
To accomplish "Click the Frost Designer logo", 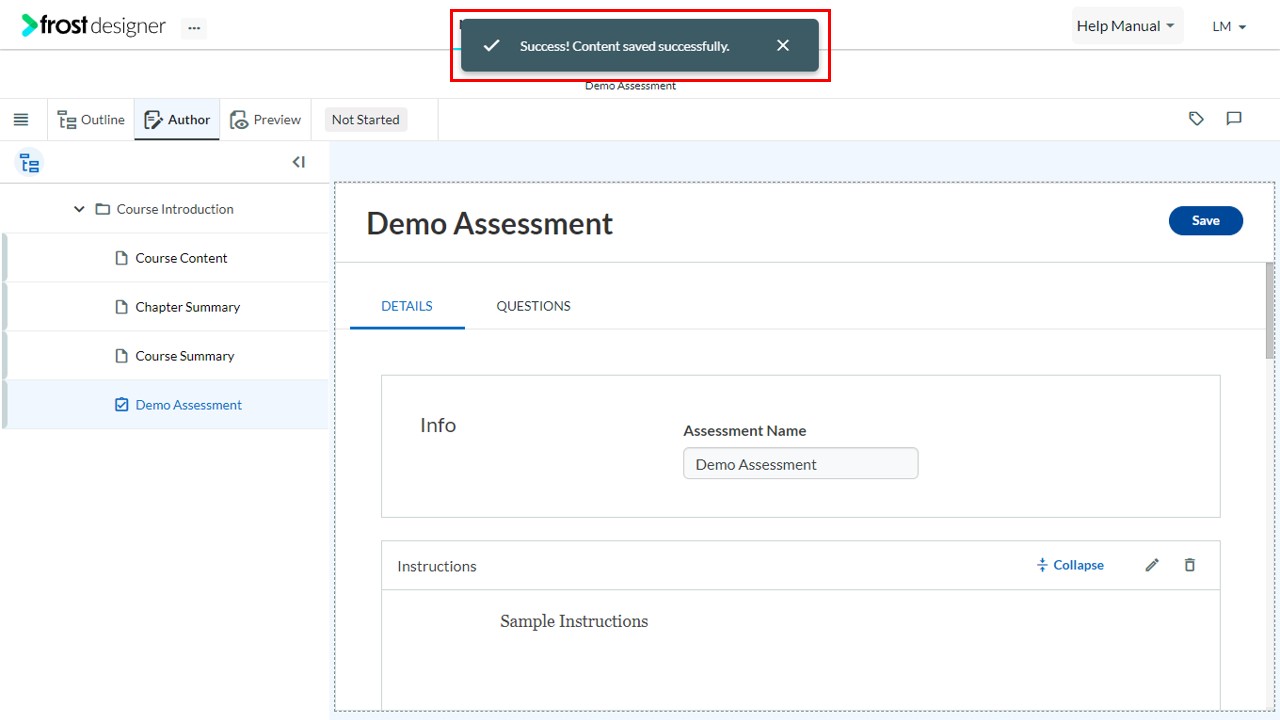I will click(x=94, y=26).
